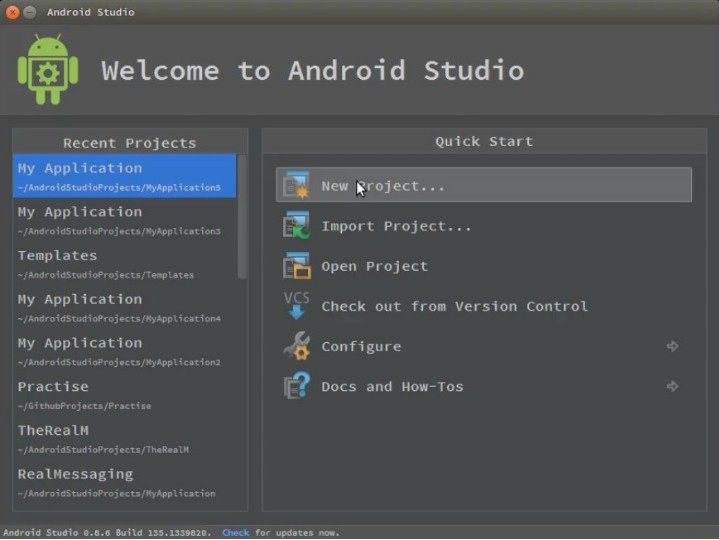The width and height of the screenshot is (719, 540).
Task: Click the Open Project folder icon
Action: coord(296,265)
